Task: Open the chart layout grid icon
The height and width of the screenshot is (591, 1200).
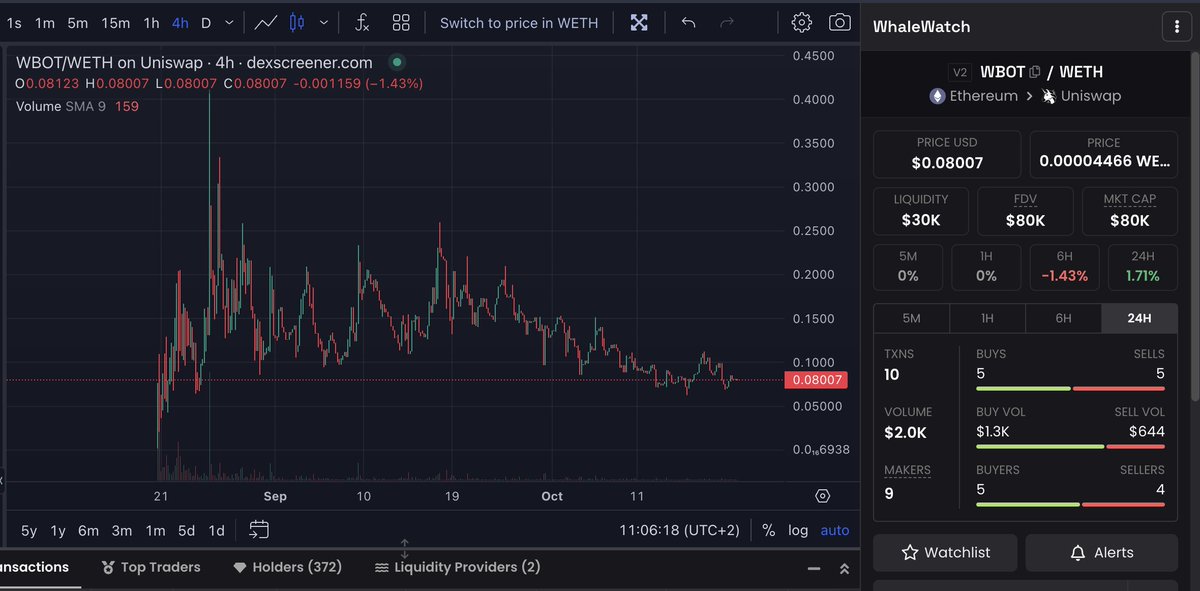Action: (x=401, y=22)
